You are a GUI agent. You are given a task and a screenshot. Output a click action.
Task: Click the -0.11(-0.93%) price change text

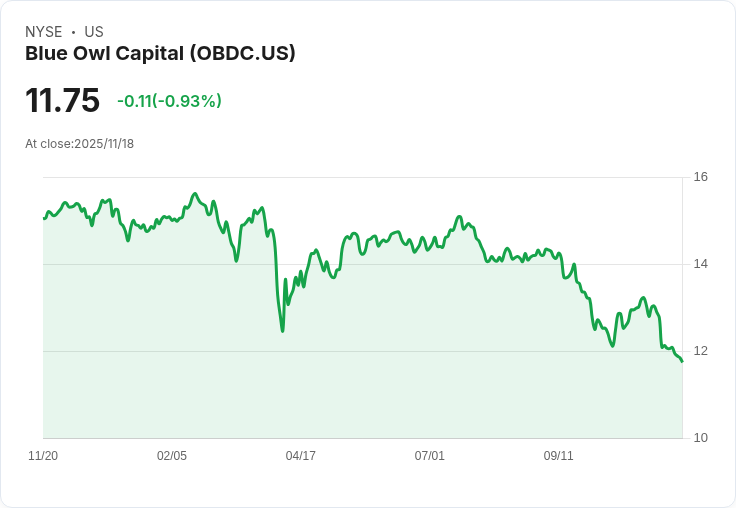tap(169, 101)
